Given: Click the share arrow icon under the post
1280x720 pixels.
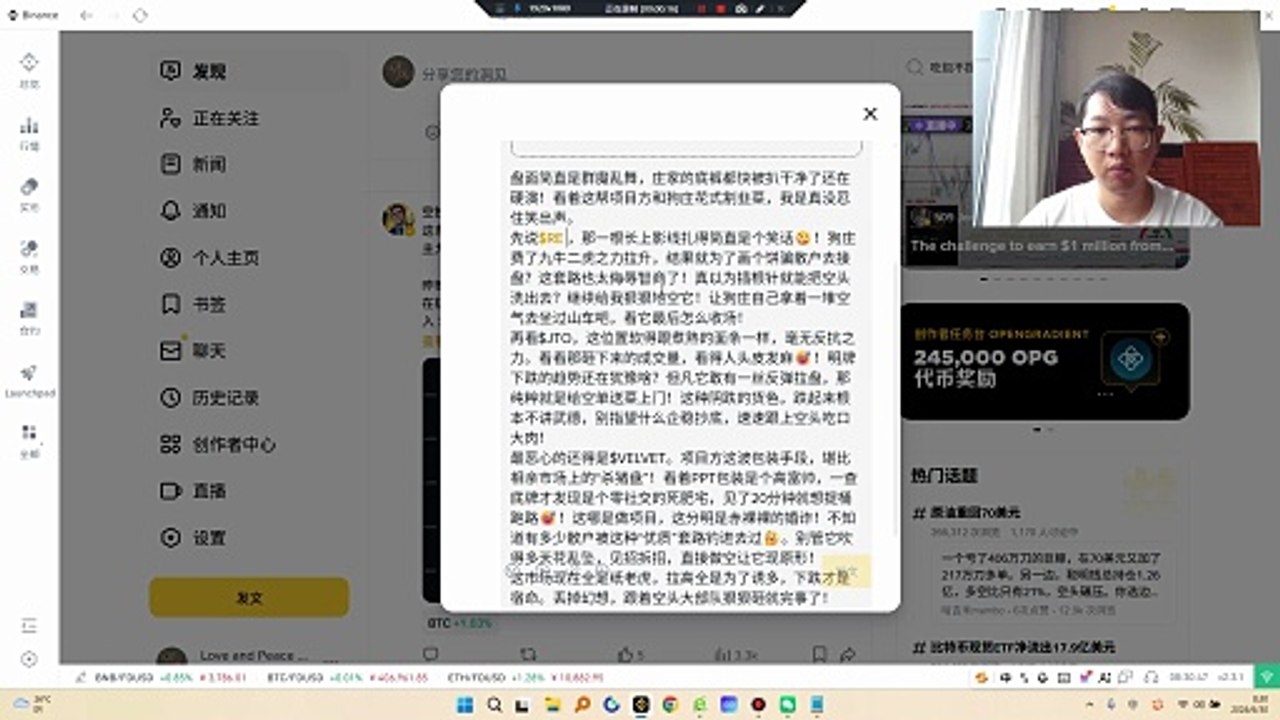Looking at the screenshot, I should click(847, 655).
